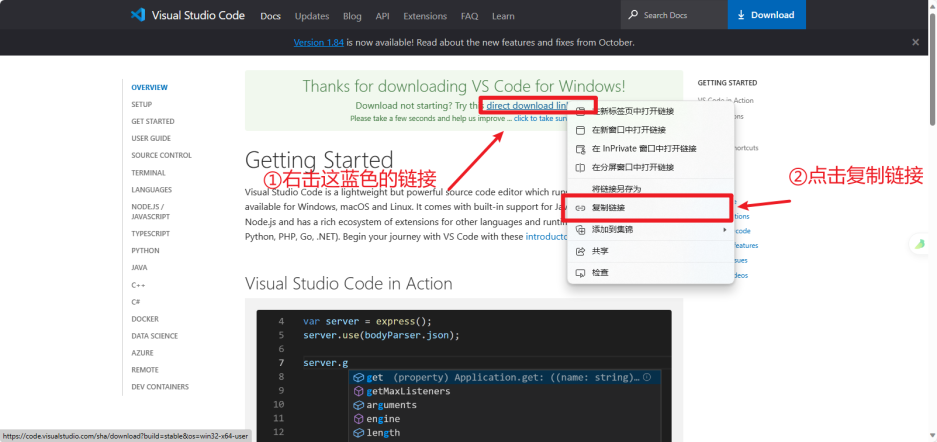The image size is (937, 442).
Task: Click the 'Thanks for downloading VS Code for Windows!' text
Action: (x=464, y=85)
